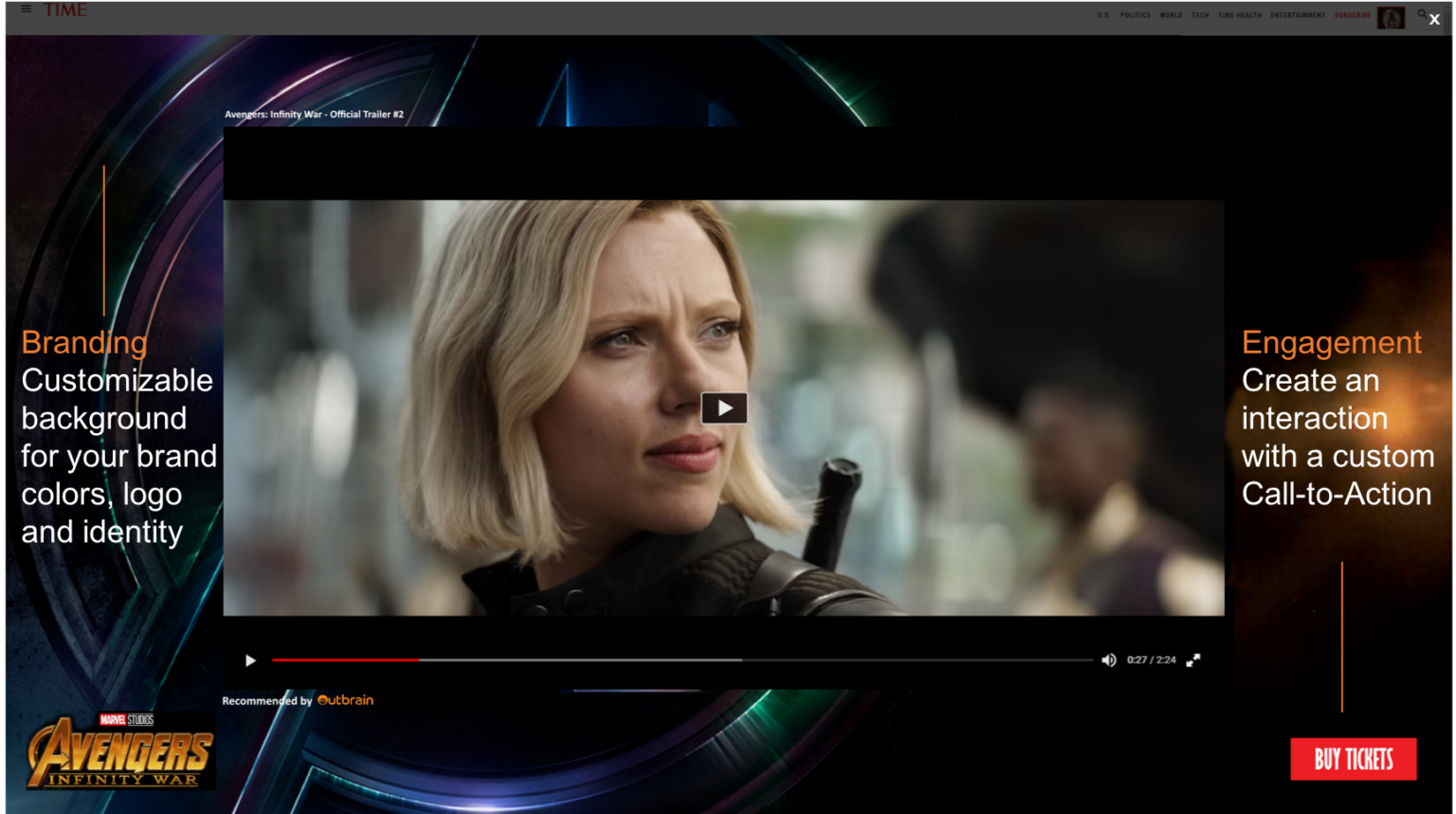Click the BUY TICKETS button

tap(1353, 759)
